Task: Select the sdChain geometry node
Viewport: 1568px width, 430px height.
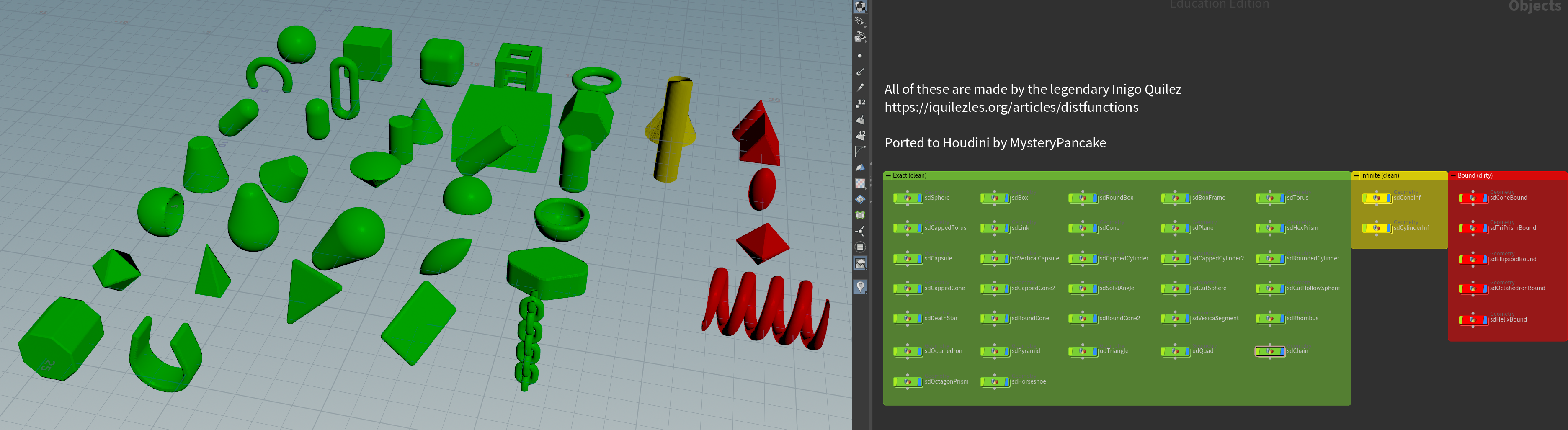Action: pyautogui.click(x=1270, y=352)
